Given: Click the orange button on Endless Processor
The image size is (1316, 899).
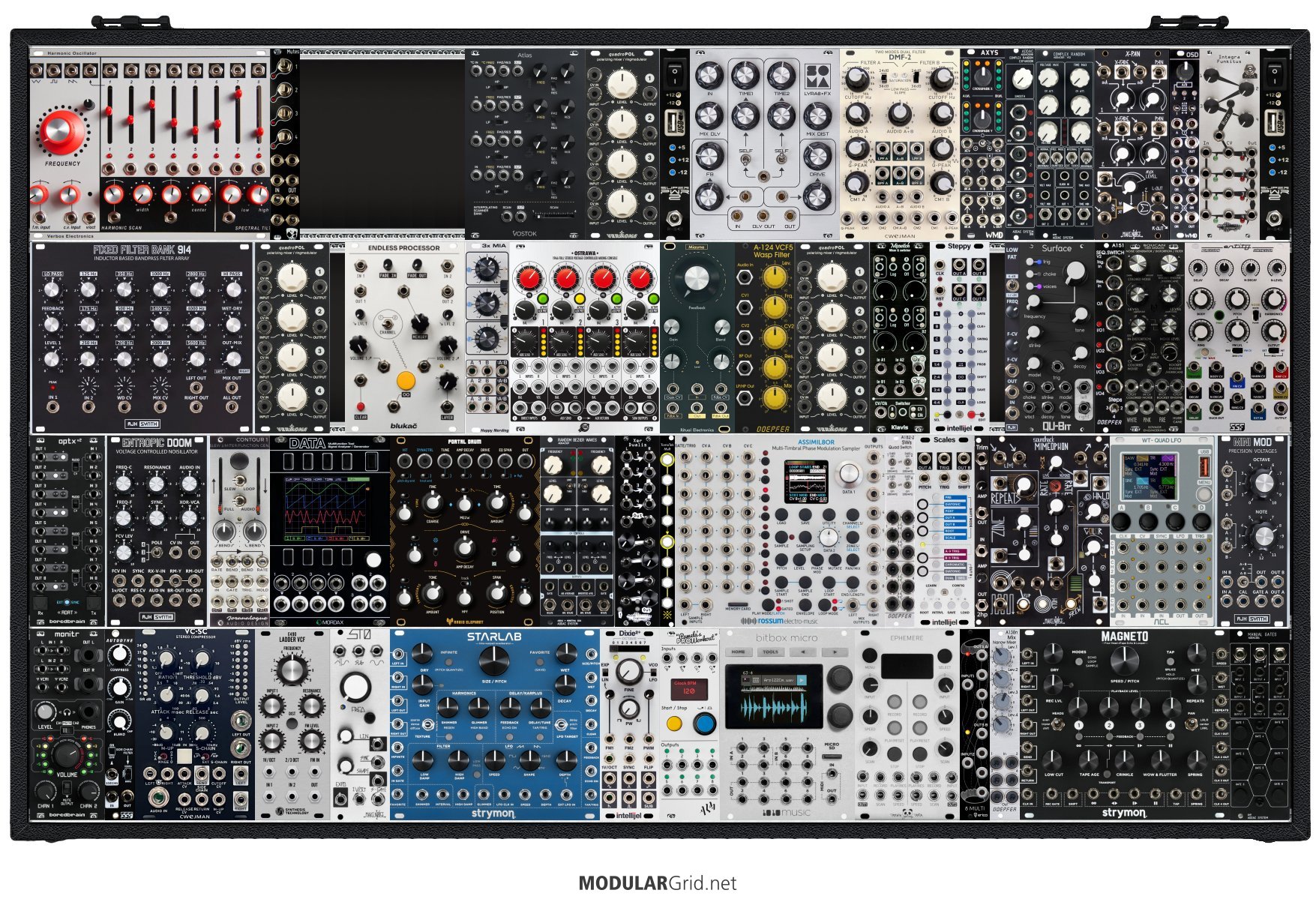Looking at the screenshot, I should pyautogui.click(x=406, y=379).
